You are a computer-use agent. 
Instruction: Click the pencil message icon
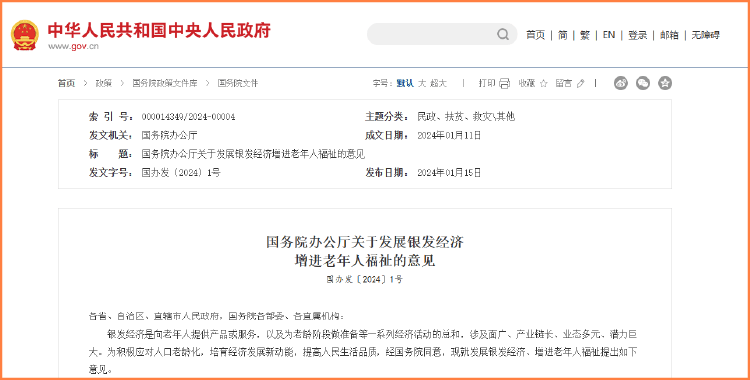click(581, 83)
